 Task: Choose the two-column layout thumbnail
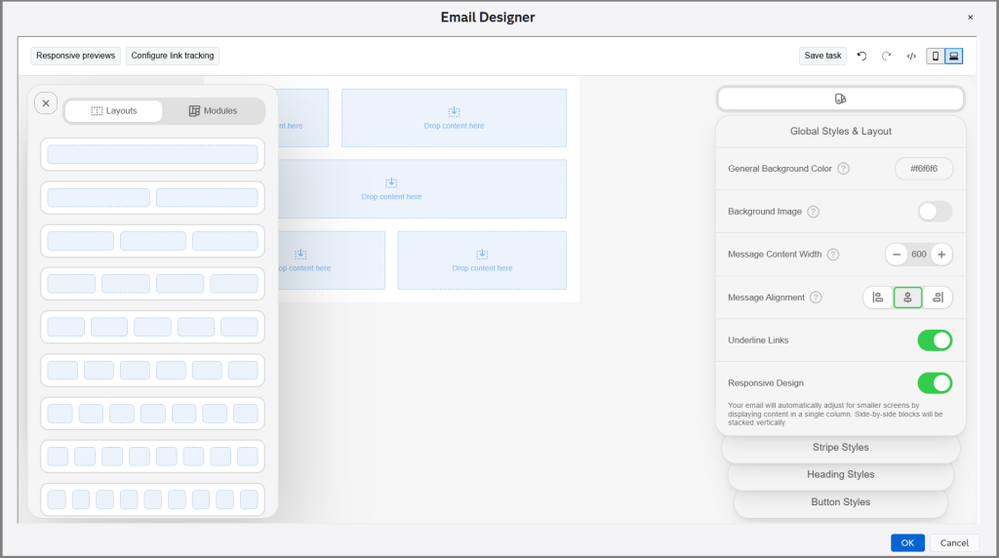point(152,197)
